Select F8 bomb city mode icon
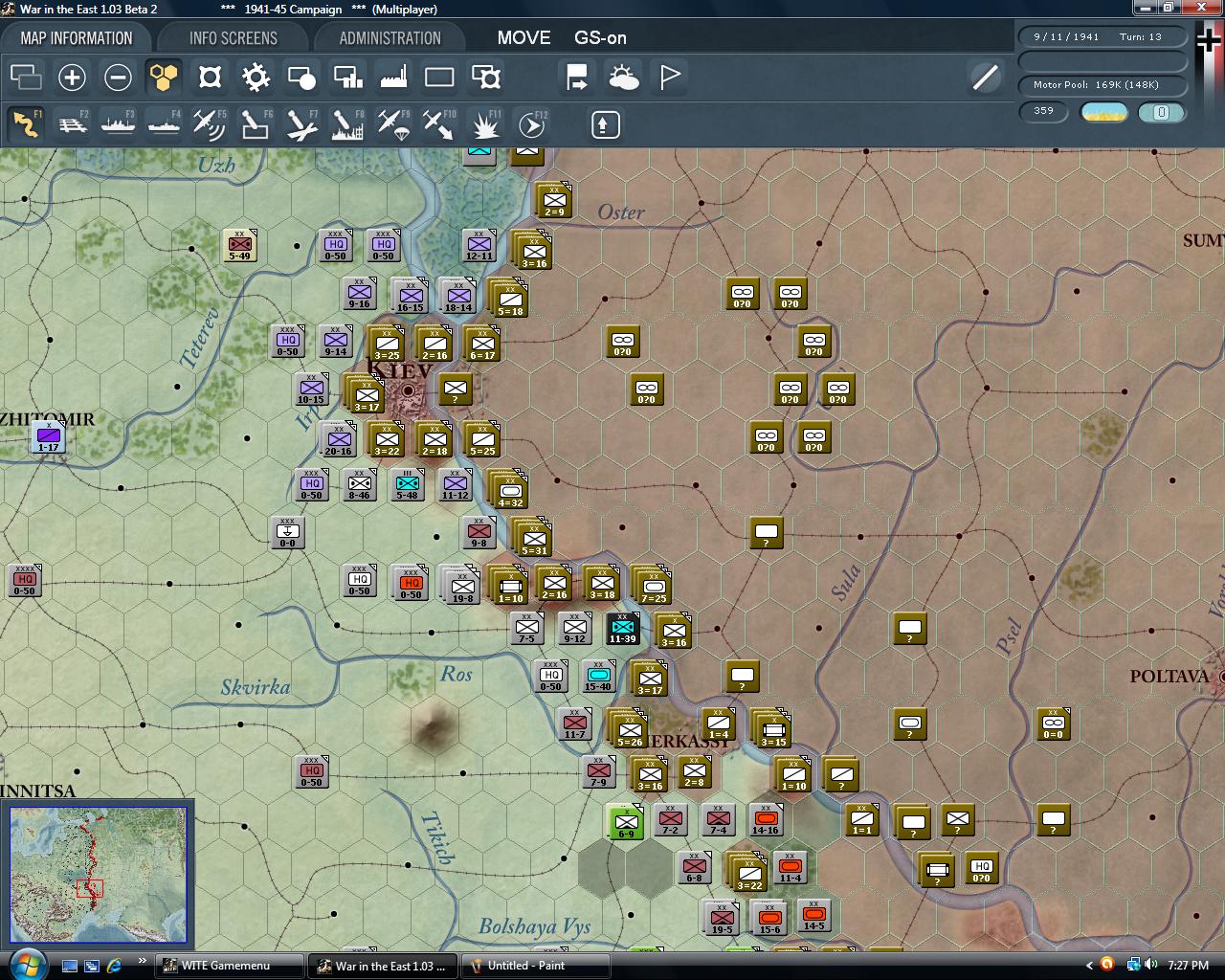The image size is (1225, 980). pos(347,124)
